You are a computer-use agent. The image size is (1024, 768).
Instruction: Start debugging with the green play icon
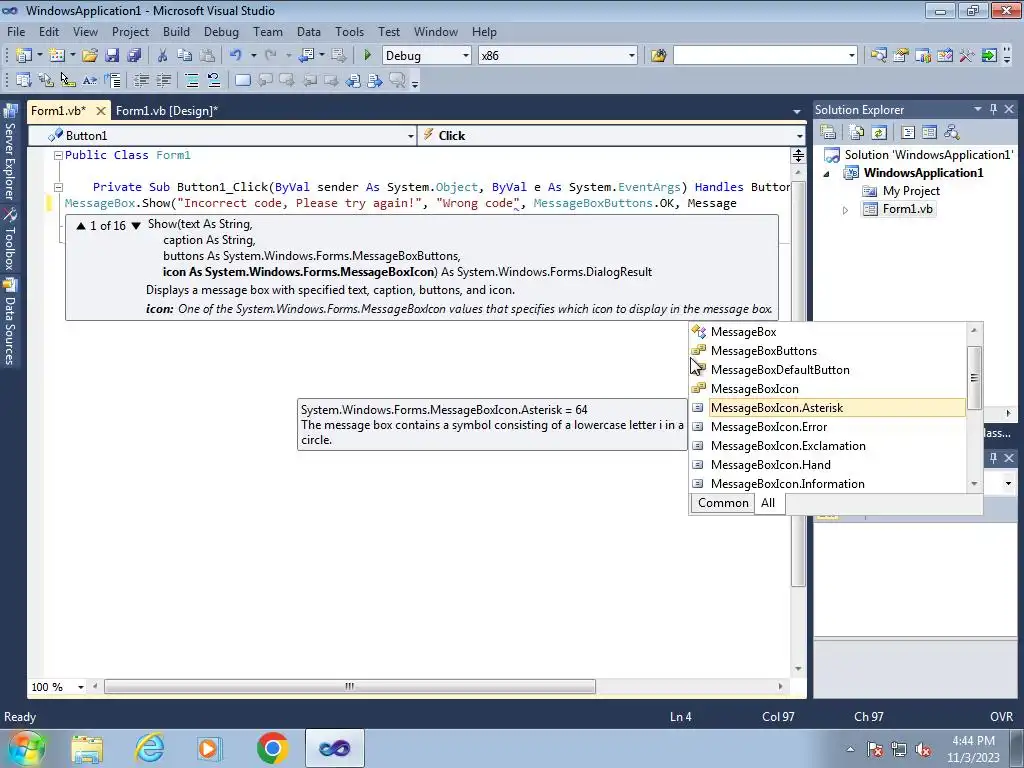tap(367, 56)
